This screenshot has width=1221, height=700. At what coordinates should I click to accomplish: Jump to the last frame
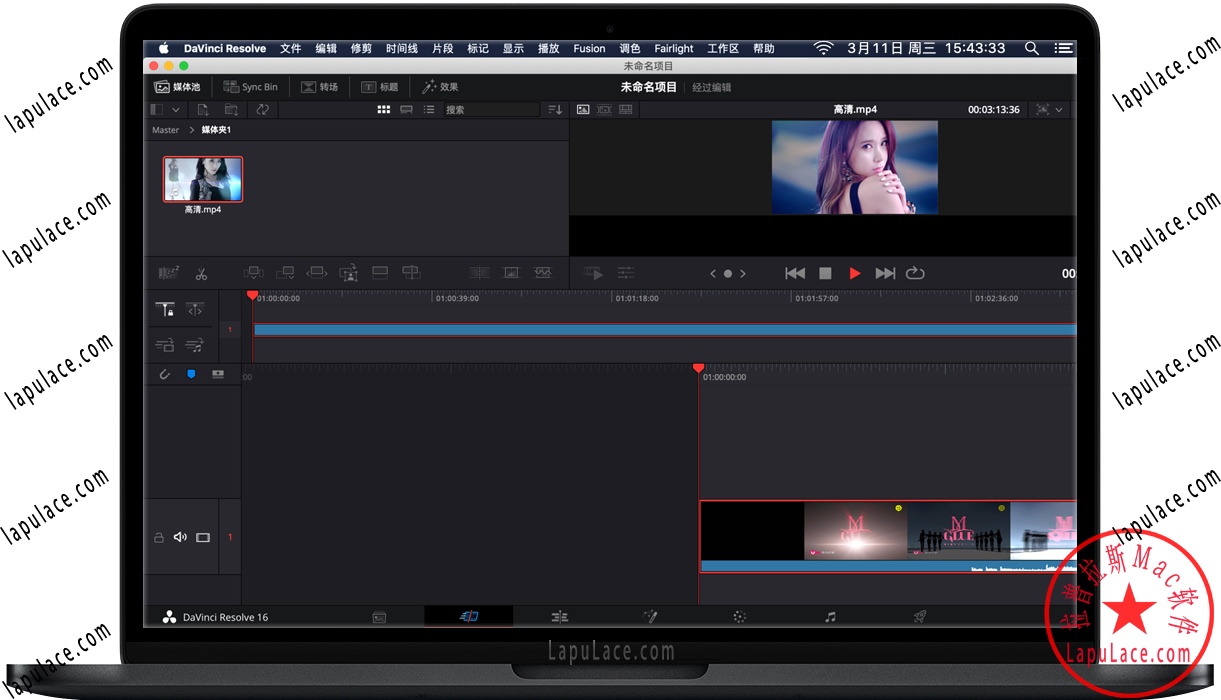(x=885, y=273)
